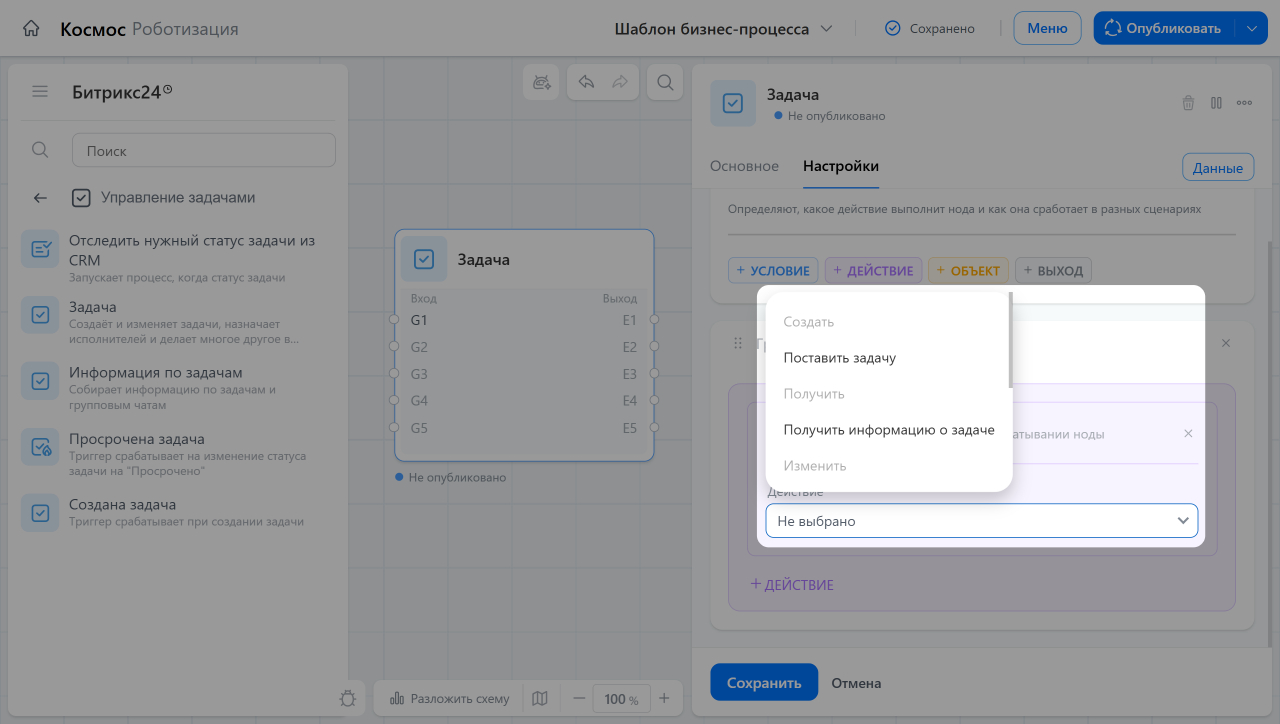Open more options three-dot icon
This screenshot has height=724, width=1280.
(x=1245, y=102)
